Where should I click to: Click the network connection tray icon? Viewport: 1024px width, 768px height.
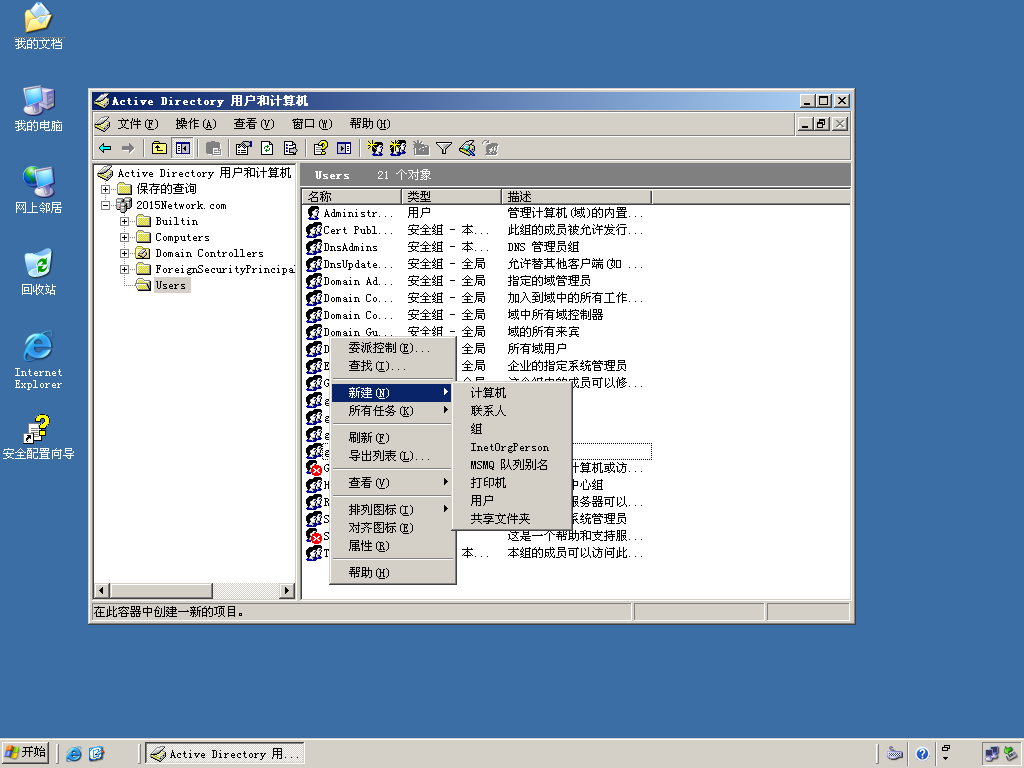(991, 754)
